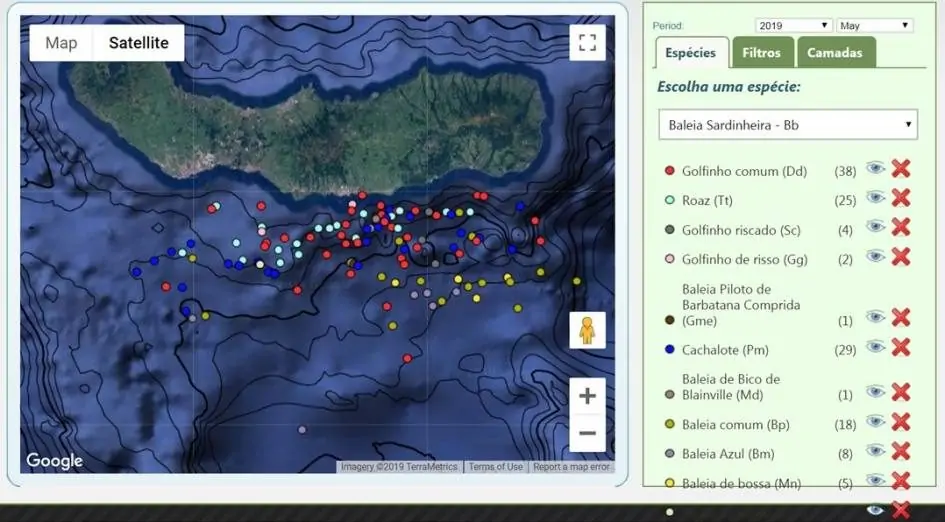Toggle eye icon for Golfinho riscado (Sc)
Image resolution: width=945 pixels, height=522 pixels.
[x=875, y=227]
